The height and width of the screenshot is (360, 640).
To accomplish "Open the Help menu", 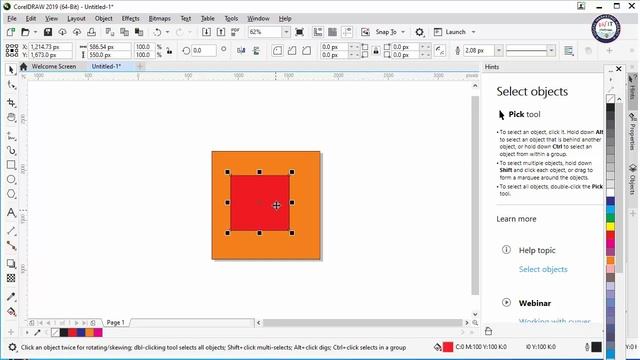I will [285, 18].
